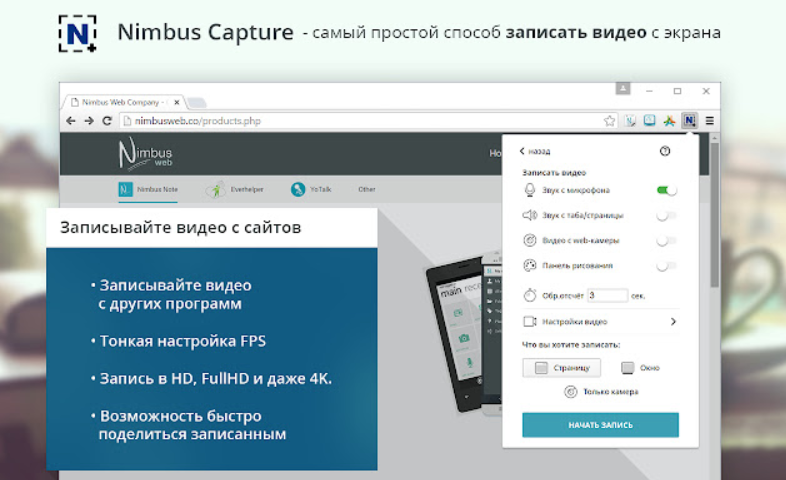Select Страницу page recording option
Viewport: 786px width, 480px height.
tap(561, 368)
